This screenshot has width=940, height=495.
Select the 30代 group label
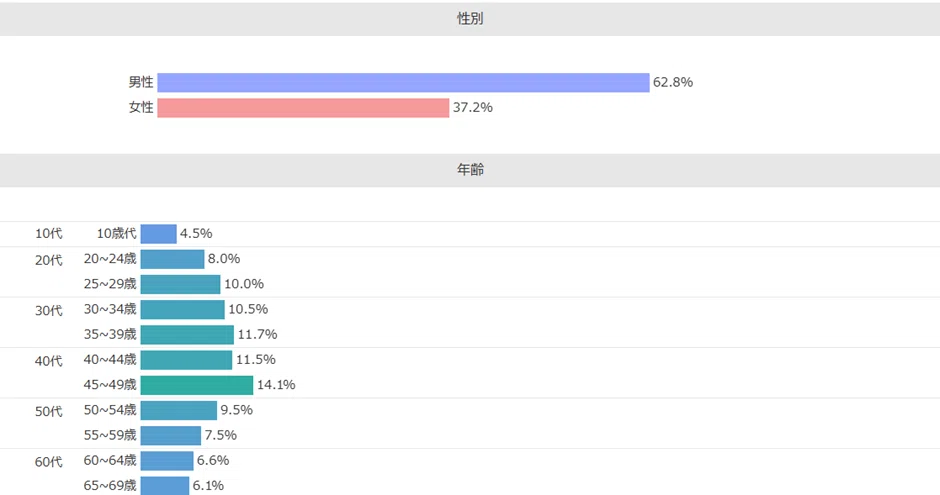tap(49, 310)
